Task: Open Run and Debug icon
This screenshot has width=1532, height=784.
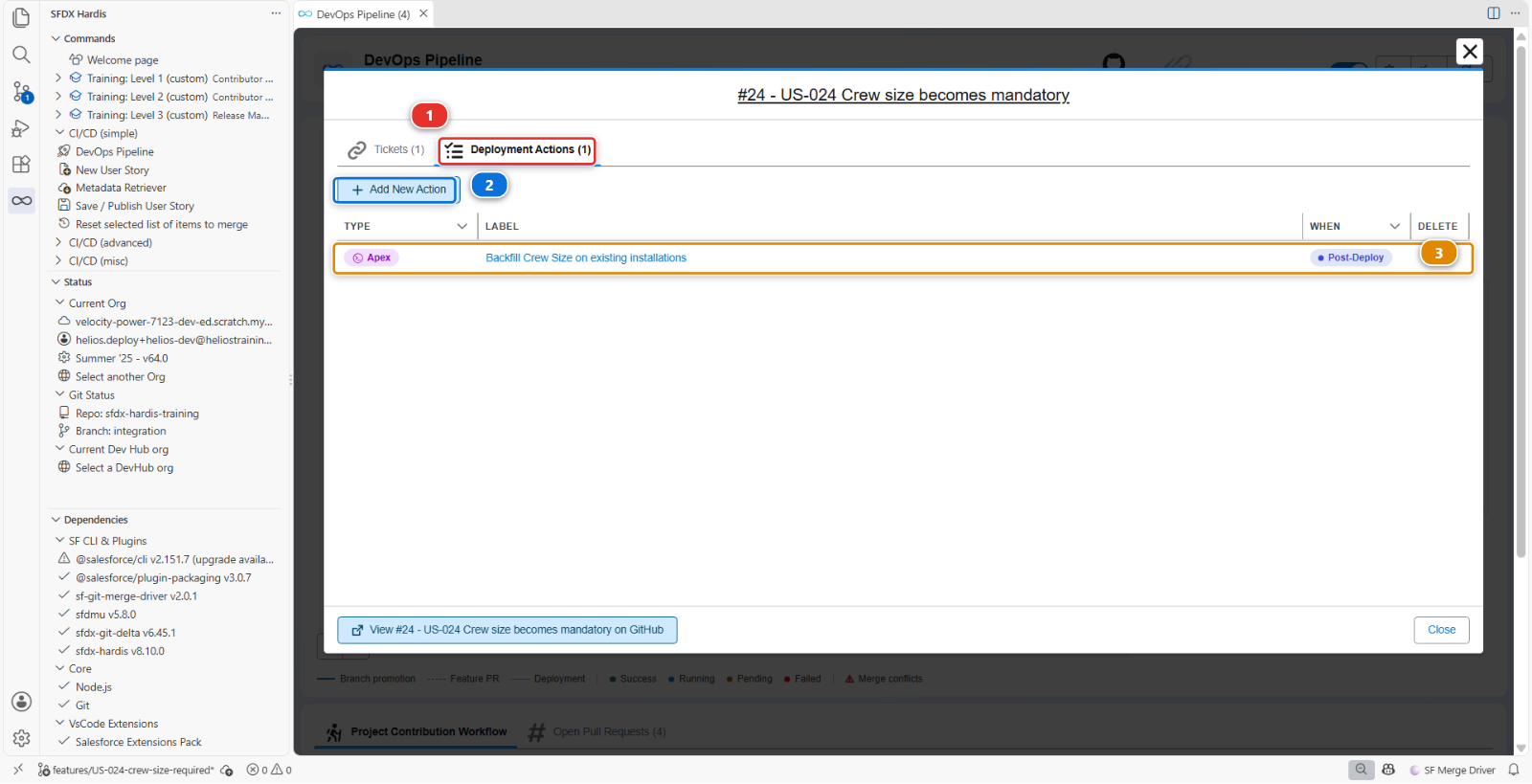Action: point(21,128)
